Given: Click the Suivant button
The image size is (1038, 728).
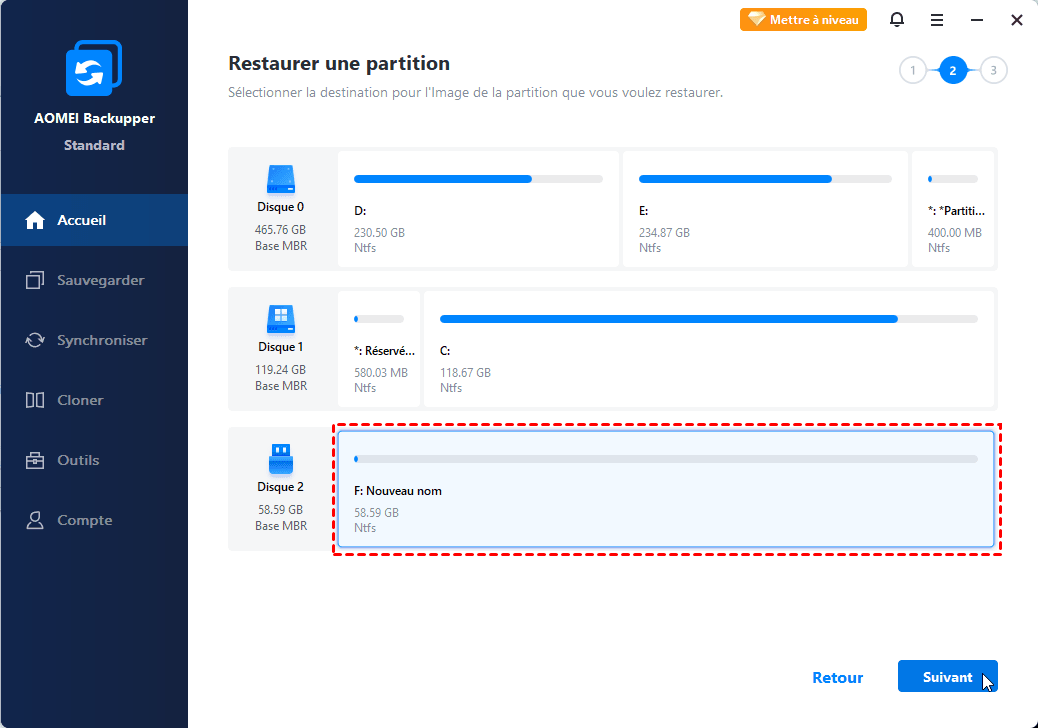Looking at the screenshot, I should (x=947, y=676).
